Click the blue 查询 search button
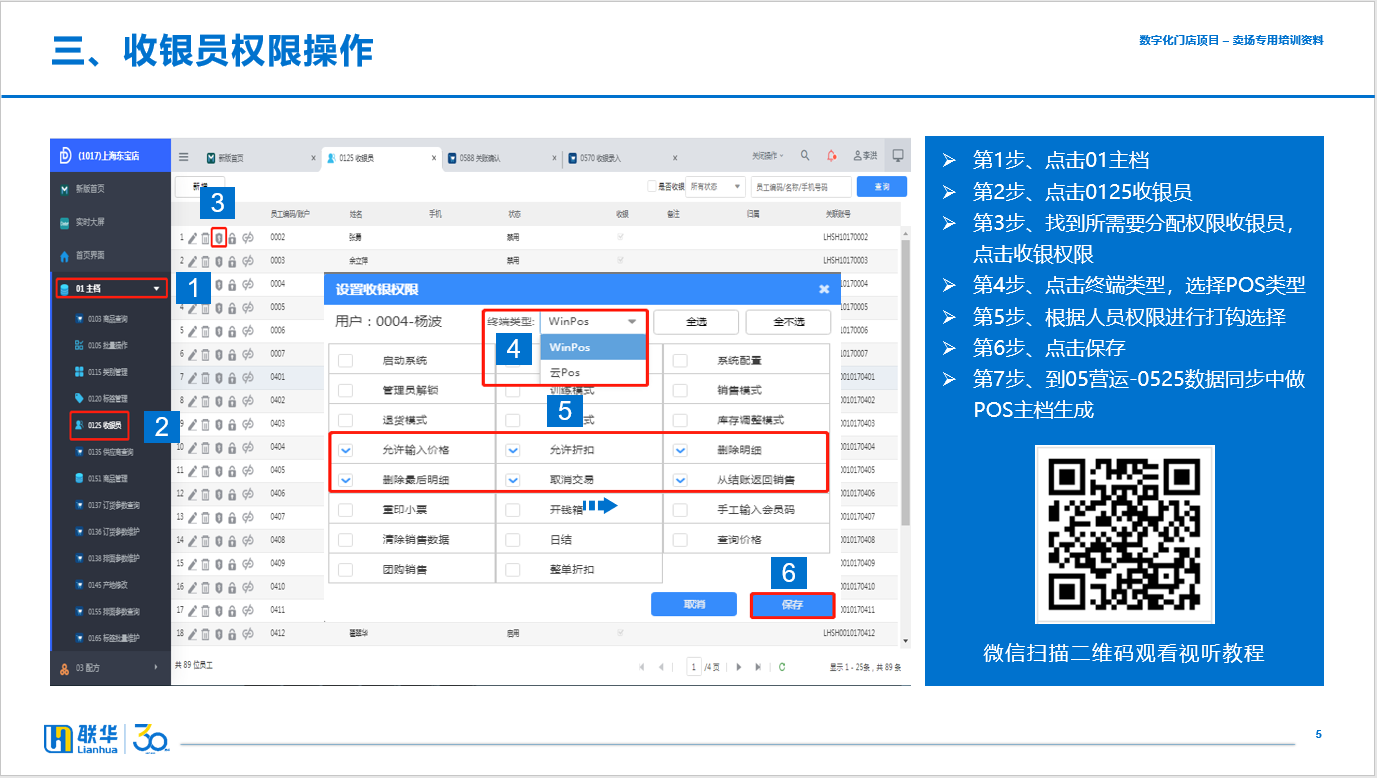The height and width of the screenshot is (778, 1377). click(x=881, y=186)
